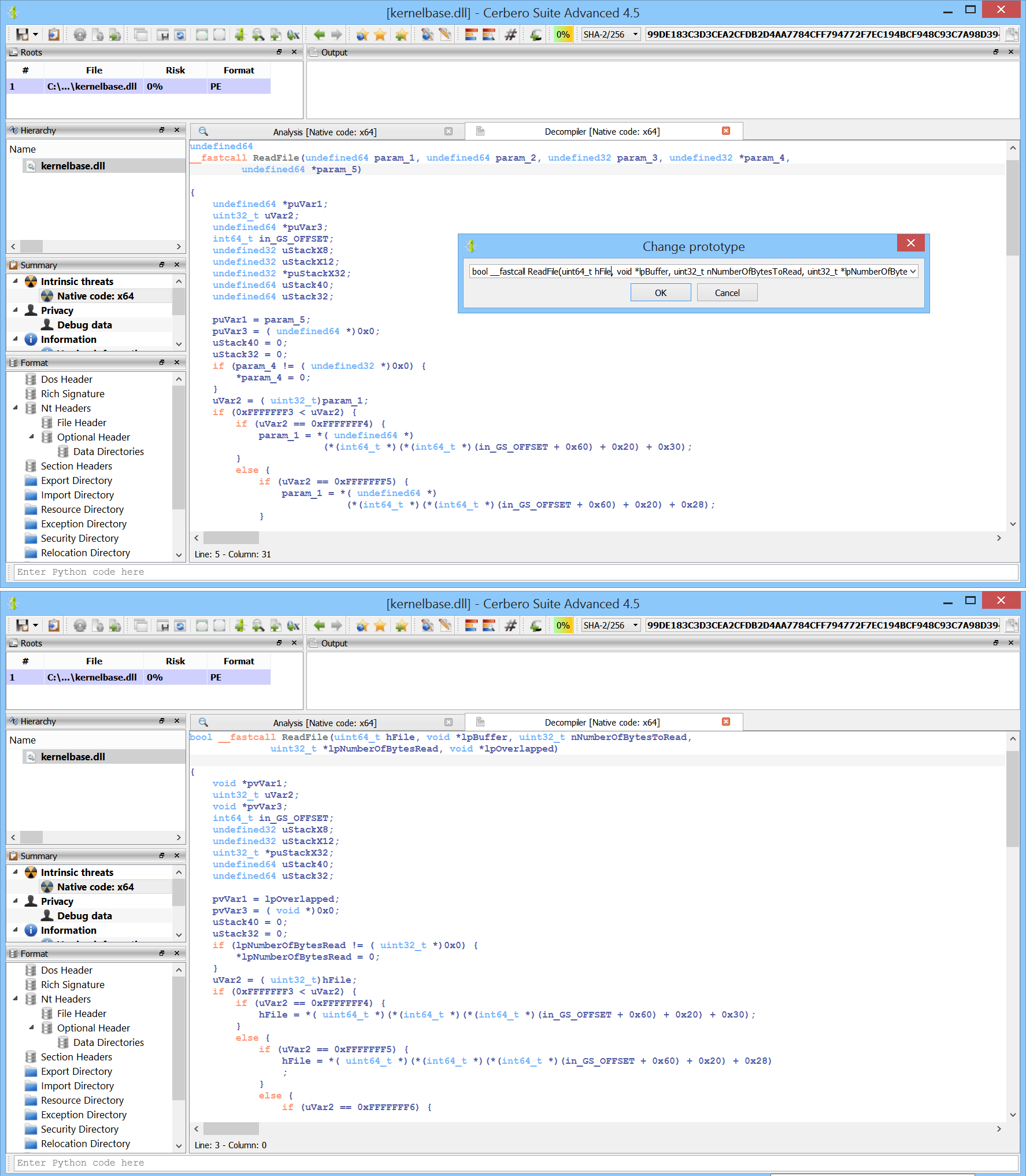Select Decompiler tab in bottom window
Screen dimensions: 1026x1176
pyautogui.click(x=602, y=723)
